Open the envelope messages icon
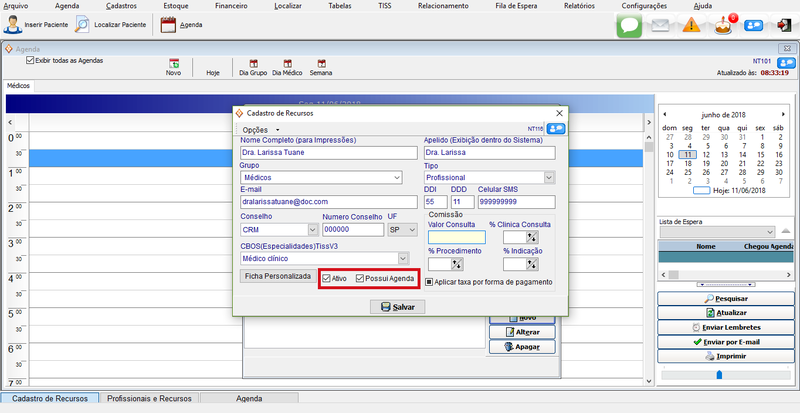The image size is (800, 413). 660,26
